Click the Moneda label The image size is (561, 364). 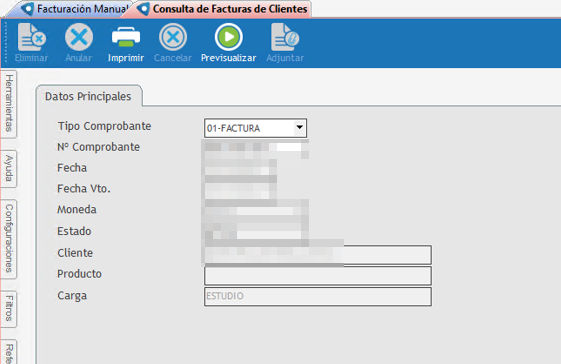[x=77, y=209]
